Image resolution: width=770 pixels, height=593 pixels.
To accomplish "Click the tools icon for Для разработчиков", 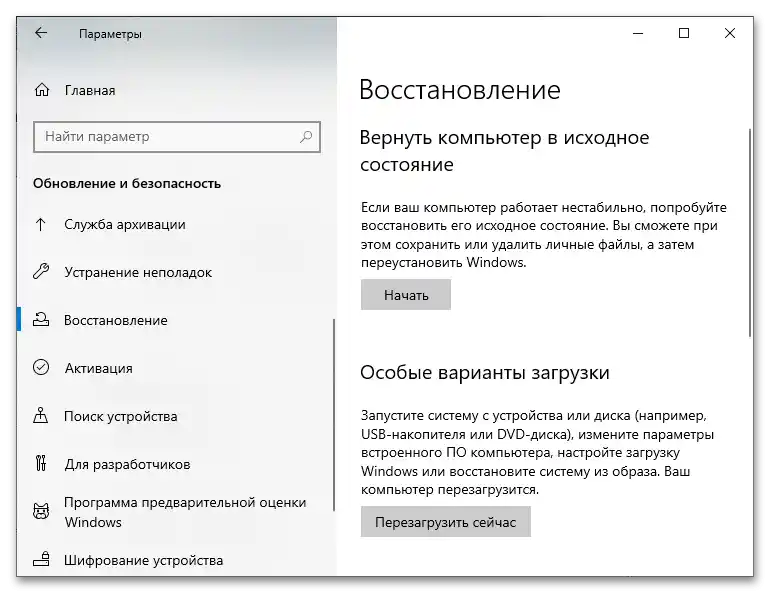I will (x=41, y=463).
